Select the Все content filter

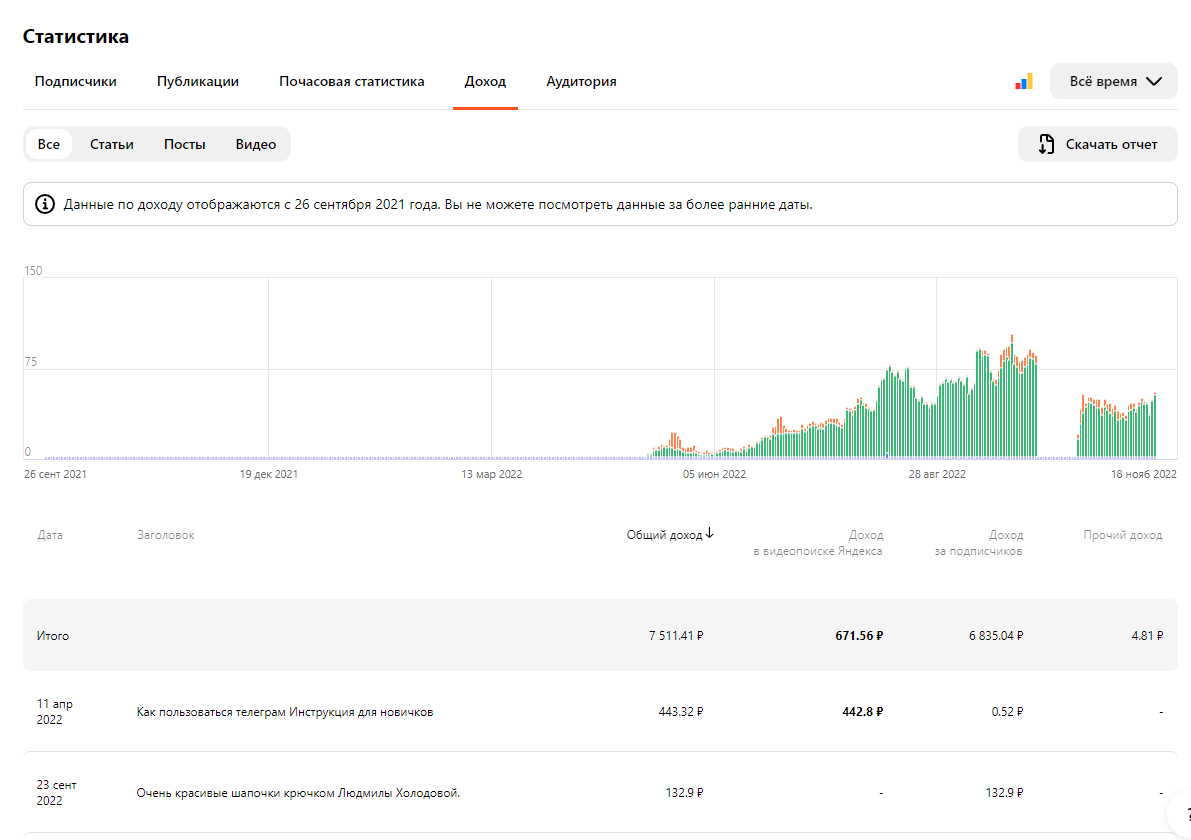pyautogui.click(x=49, y=144)
